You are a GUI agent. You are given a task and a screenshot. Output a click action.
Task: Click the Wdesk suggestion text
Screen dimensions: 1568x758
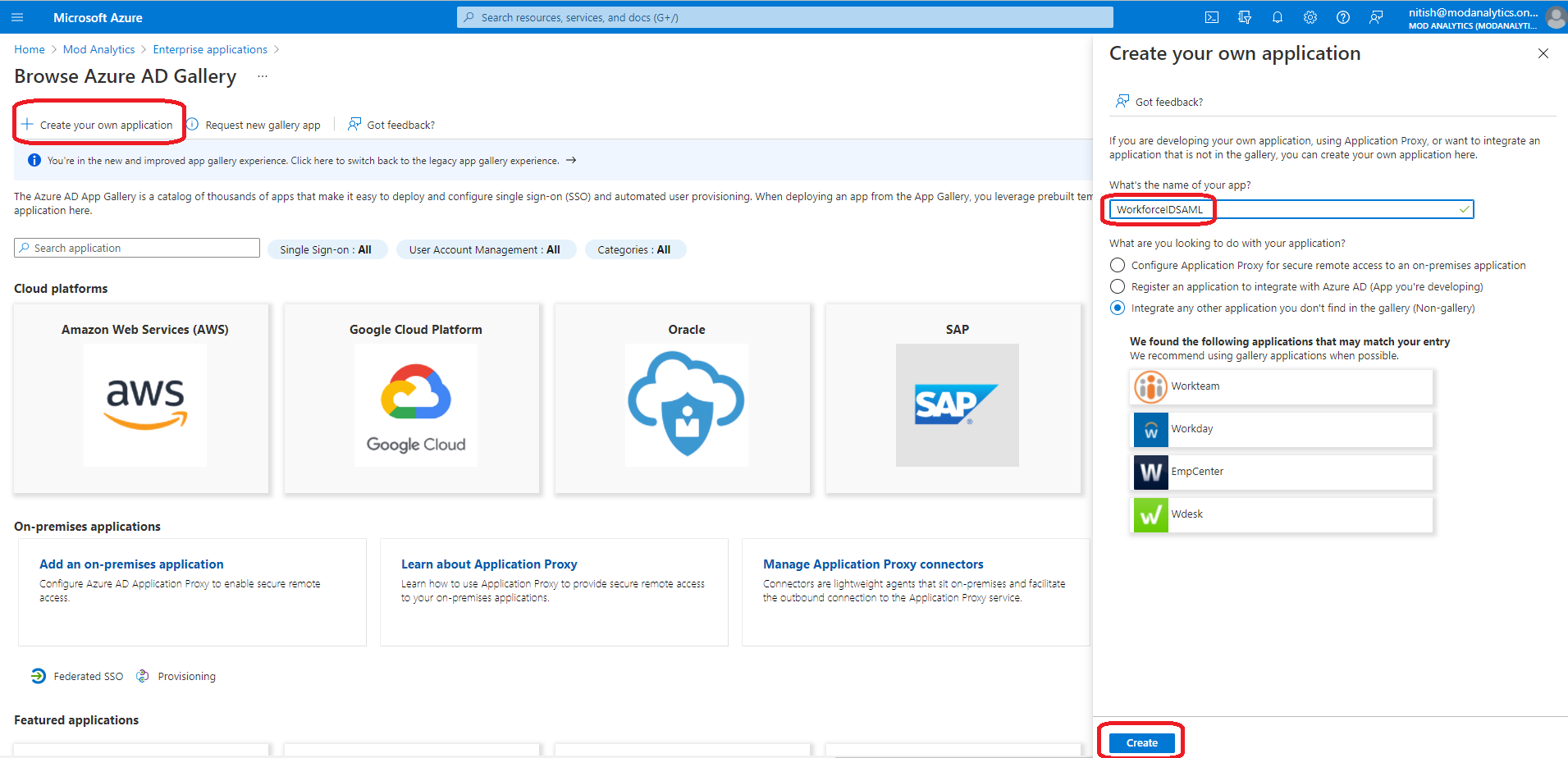(x=1187, y=514)
